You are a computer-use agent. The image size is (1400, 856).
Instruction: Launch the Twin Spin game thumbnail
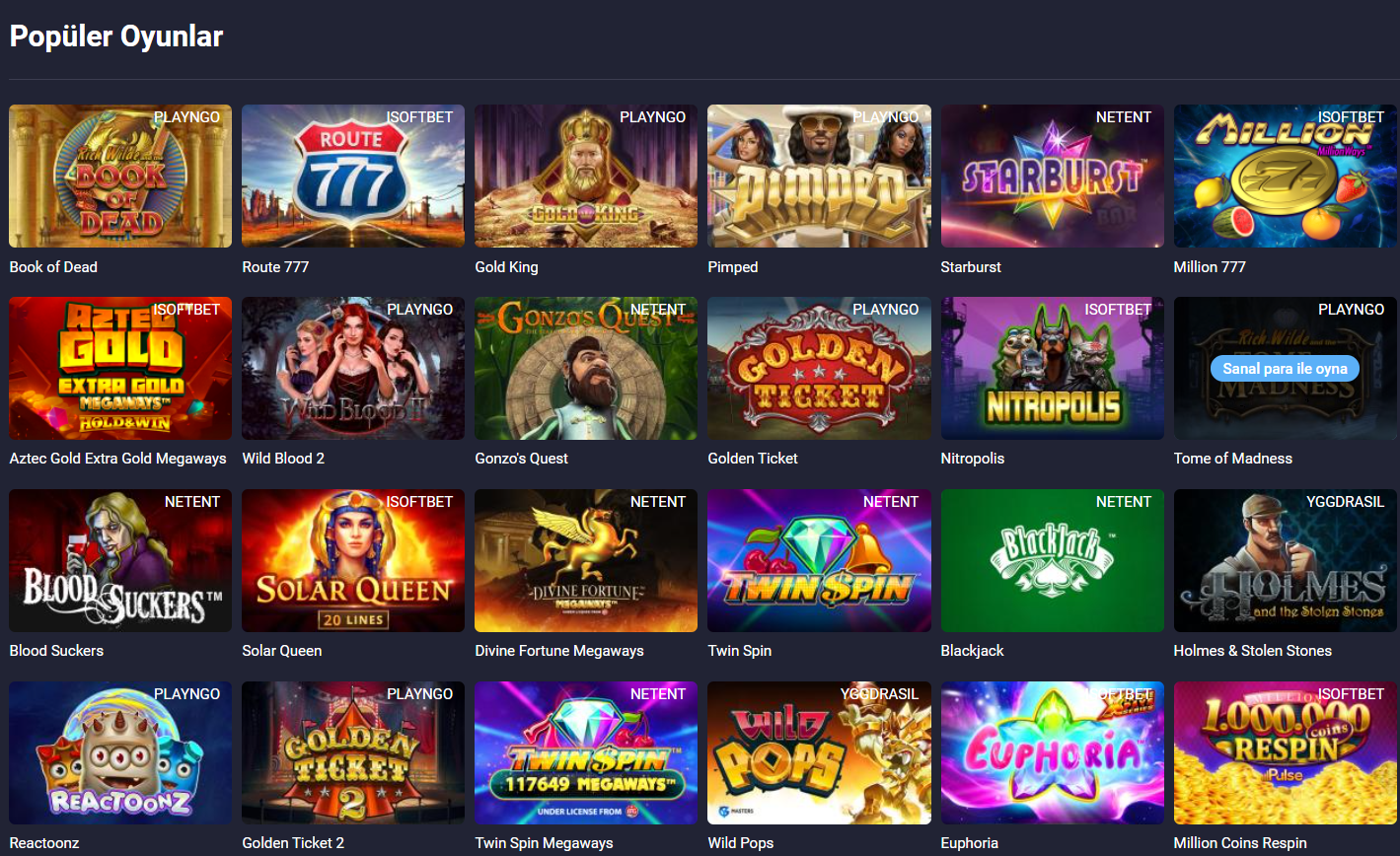(819, 560)
